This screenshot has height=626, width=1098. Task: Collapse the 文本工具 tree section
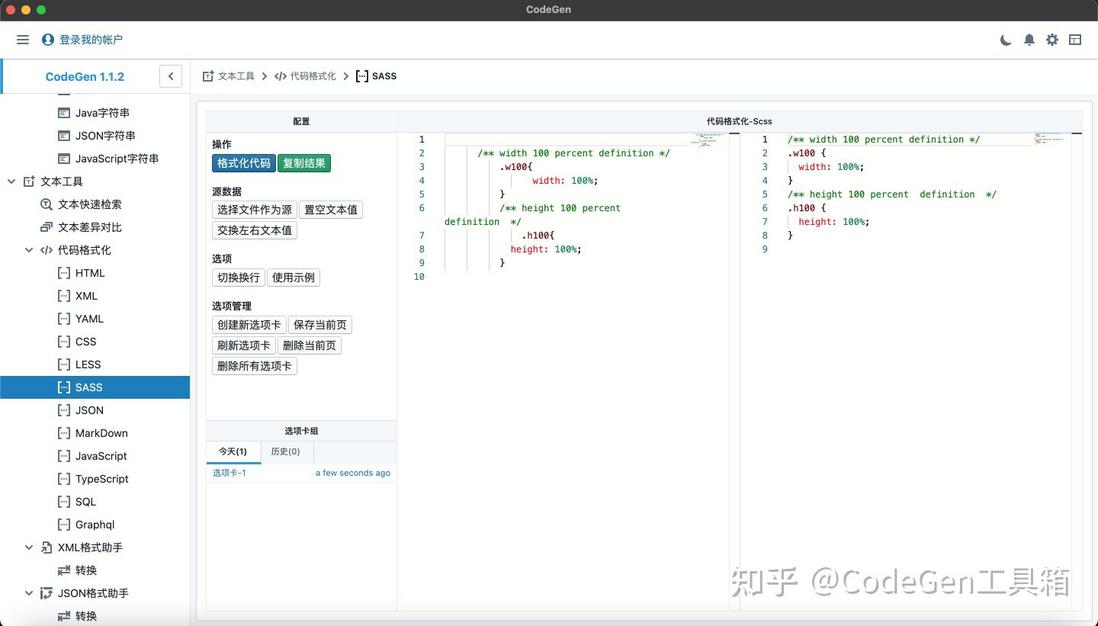[11, 181]
